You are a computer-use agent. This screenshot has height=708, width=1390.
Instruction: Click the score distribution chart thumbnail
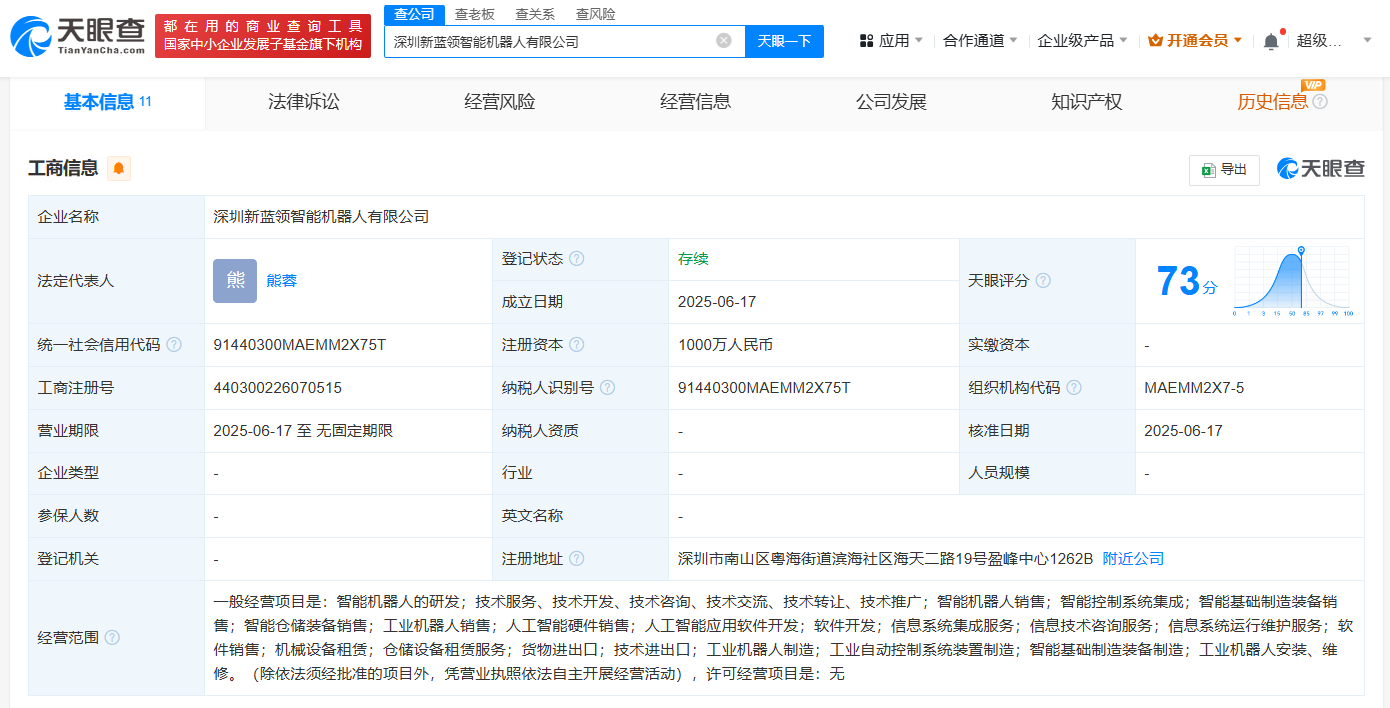pyautogui.click(x=1291, y=281)
